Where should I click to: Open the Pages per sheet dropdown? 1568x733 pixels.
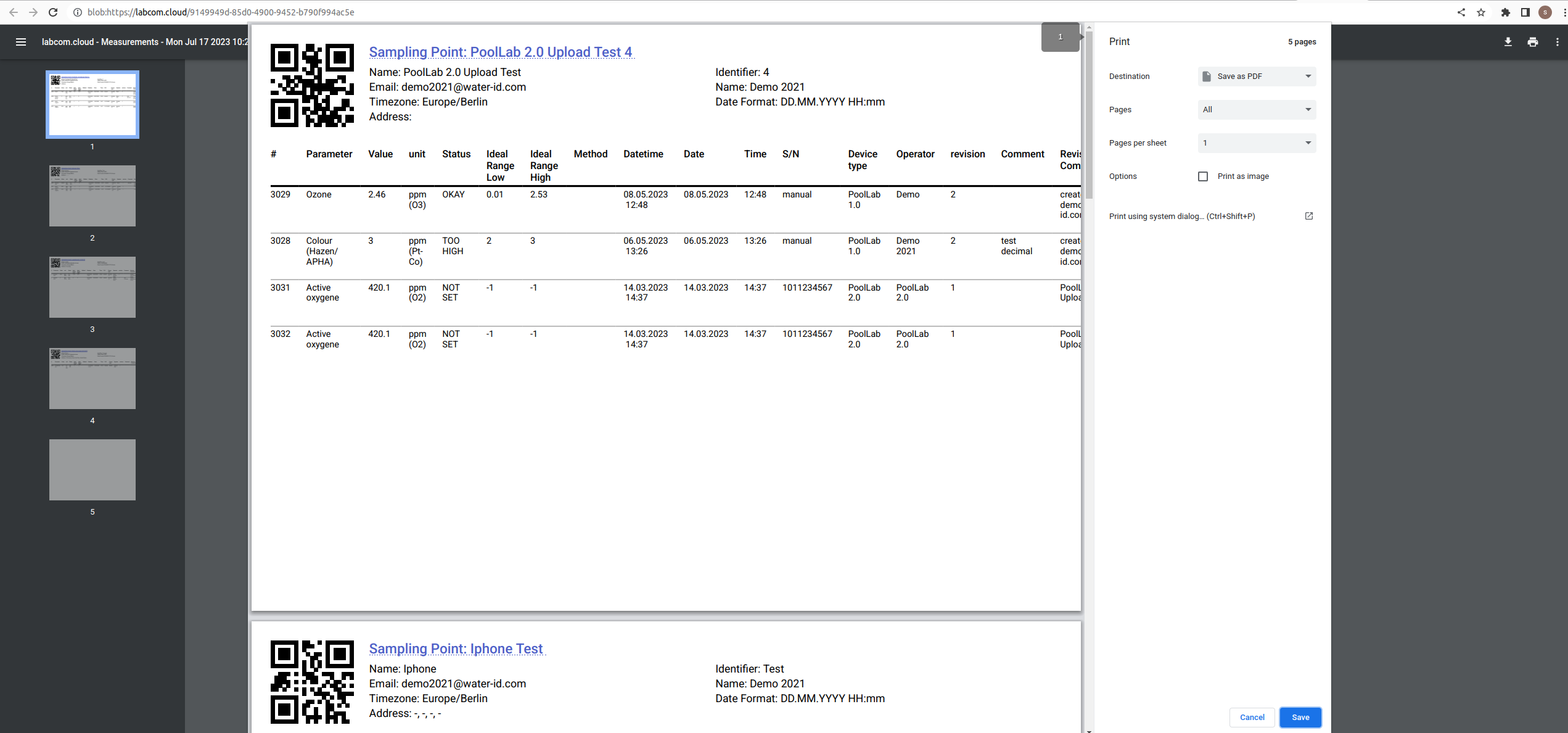coord(1257,143)
